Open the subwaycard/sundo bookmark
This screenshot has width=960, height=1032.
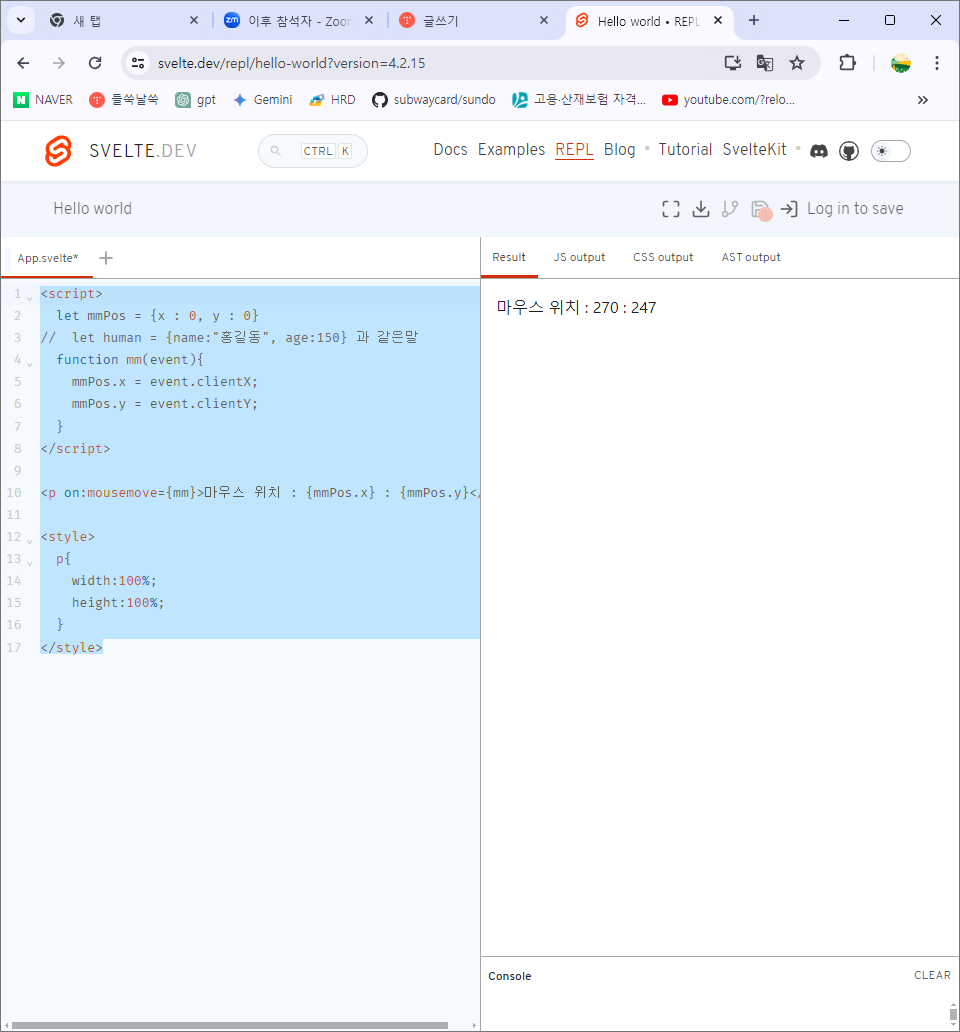pyautogui.click(x=434, y=100)
